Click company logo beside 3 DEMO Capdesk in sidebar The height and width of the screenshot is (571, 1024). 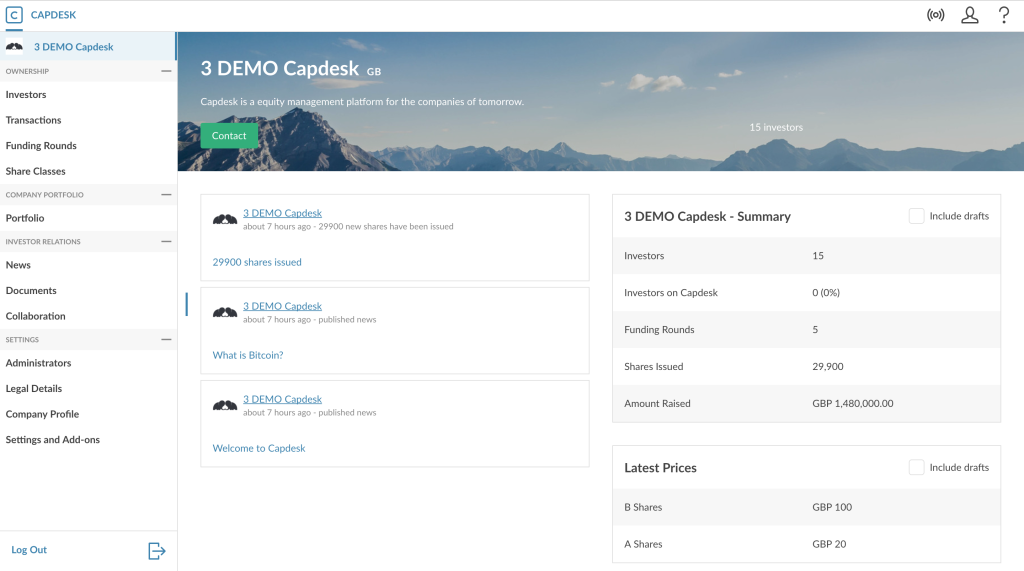[x=14, y=46]
